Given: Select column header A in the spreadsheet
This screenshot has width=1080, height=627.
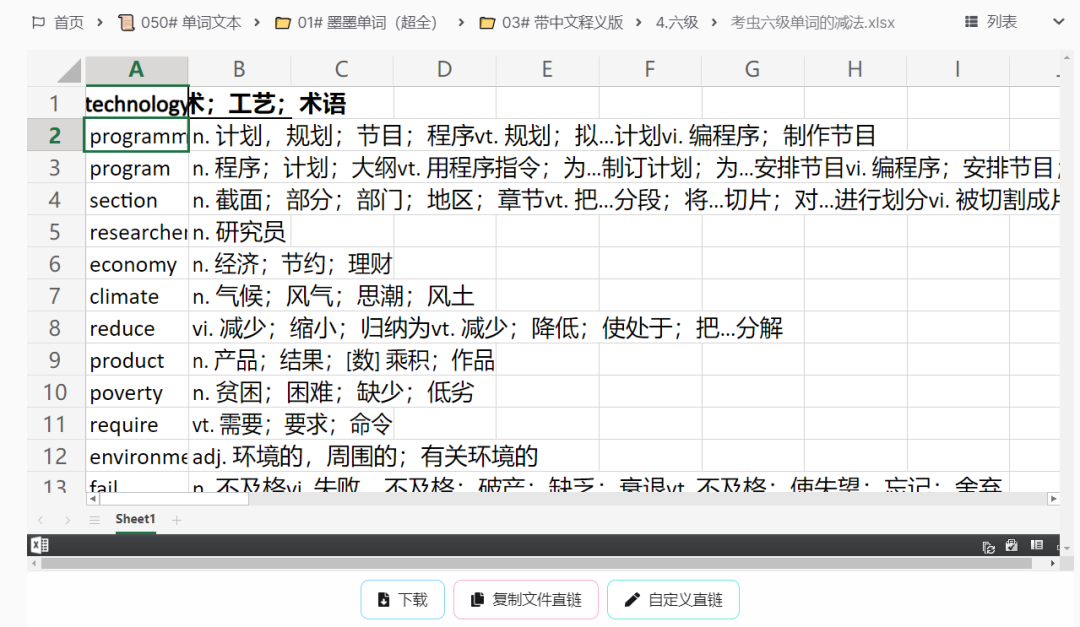Looking at the screenshot, I should (136, 70).
